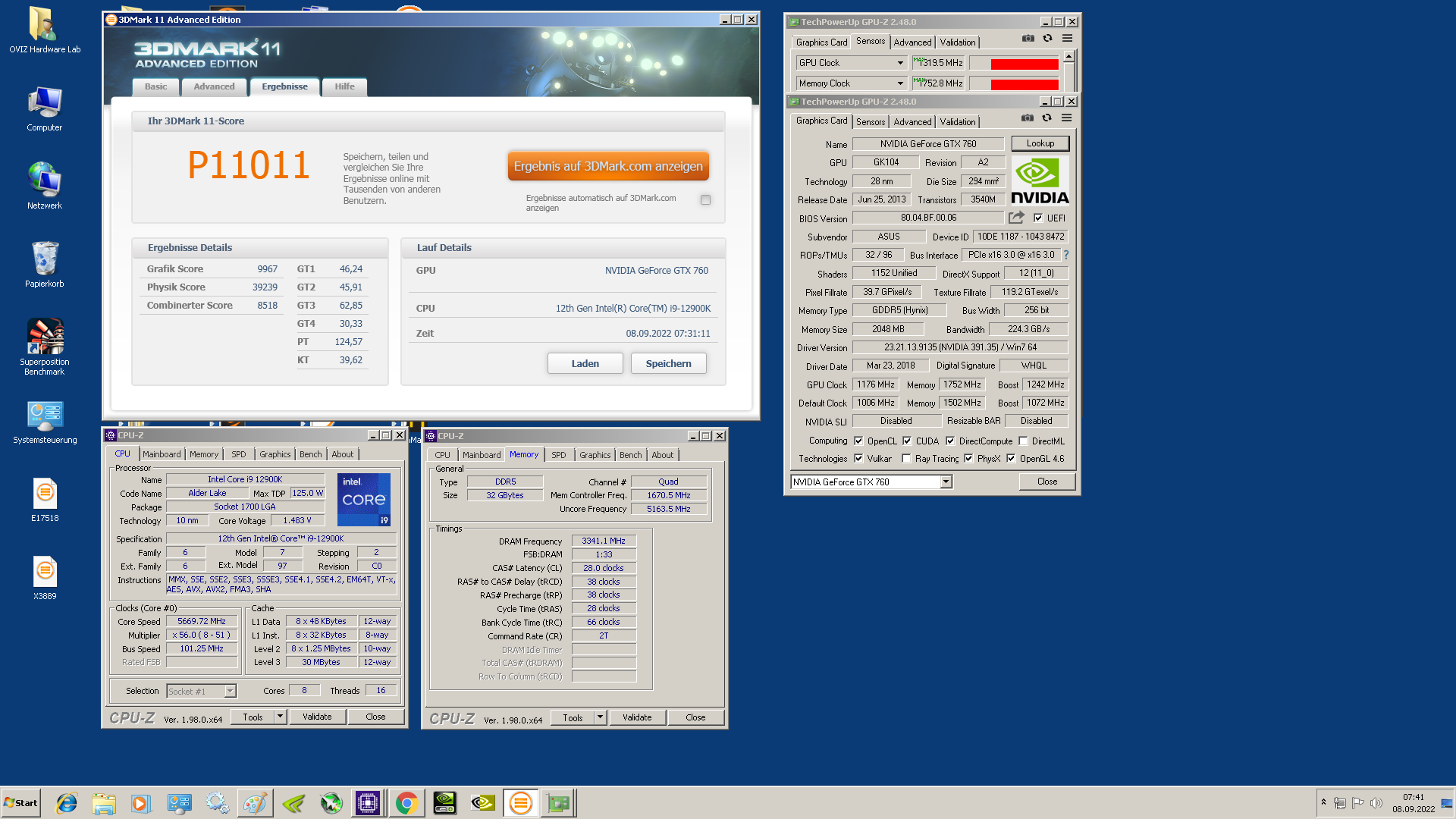The width and height of the screenshot is (1456, 819).
Task: Select the X3889 file icon on desktop
Action: (45, 578)
